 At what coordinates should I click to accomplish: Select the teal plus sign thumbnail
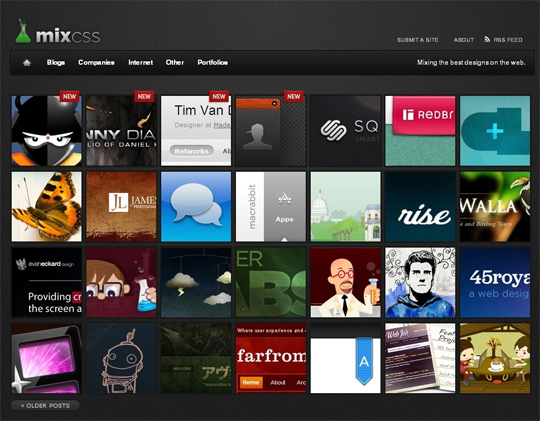(495, 131)
